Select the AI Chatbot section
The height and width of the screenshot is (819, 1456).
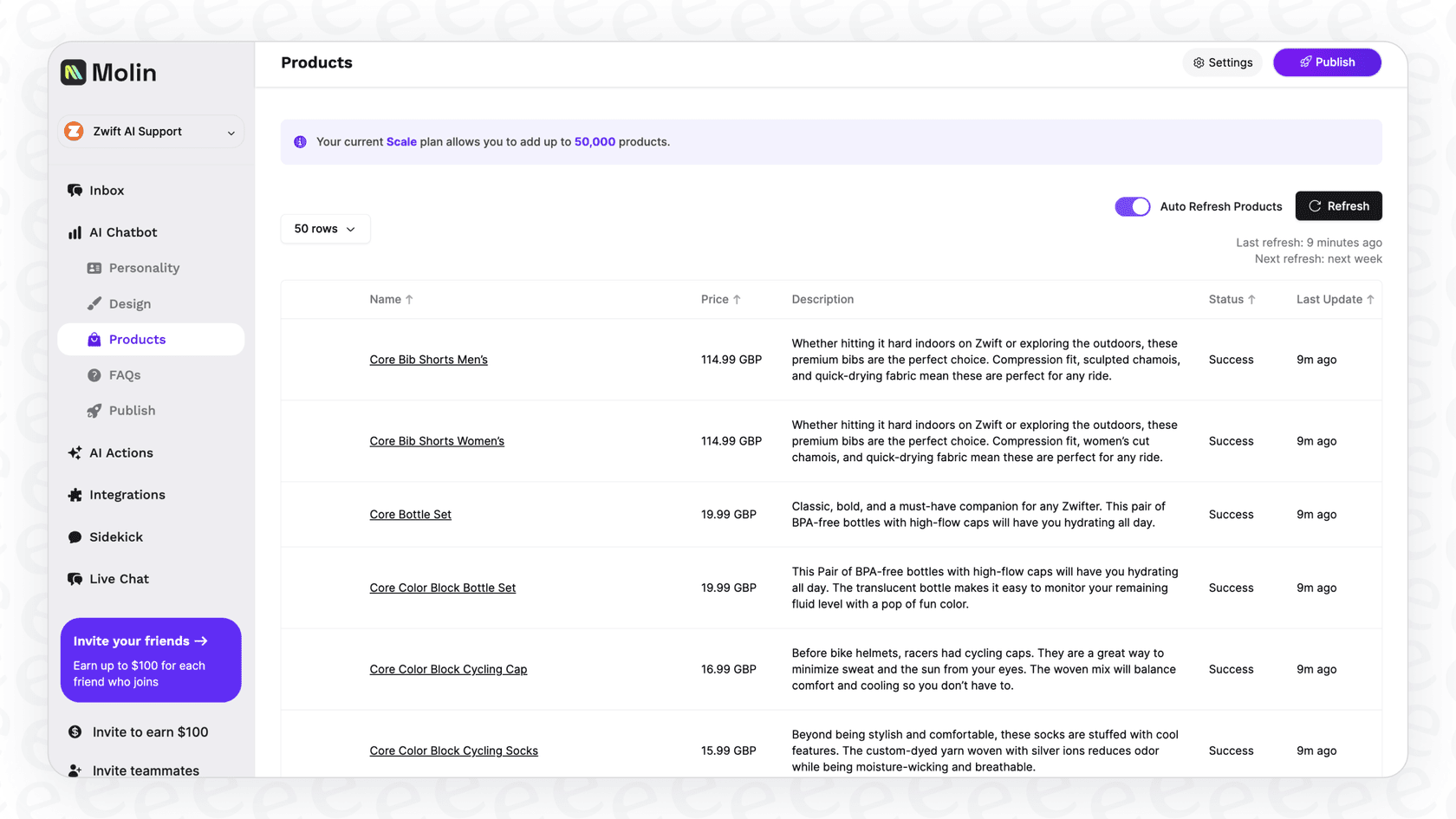coord(122,232)
